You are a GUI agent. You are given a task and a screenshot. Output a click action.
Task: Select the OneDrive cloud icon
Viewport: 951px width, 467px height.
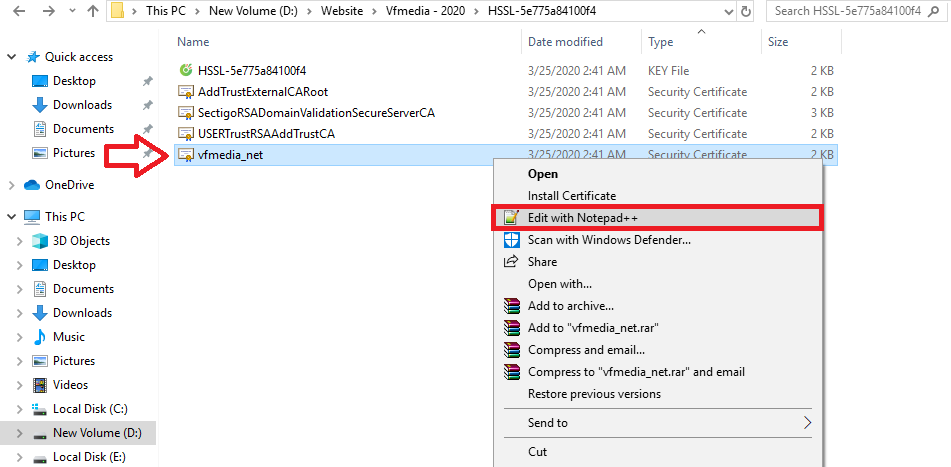pyautogui.click(x=32, y=185)
